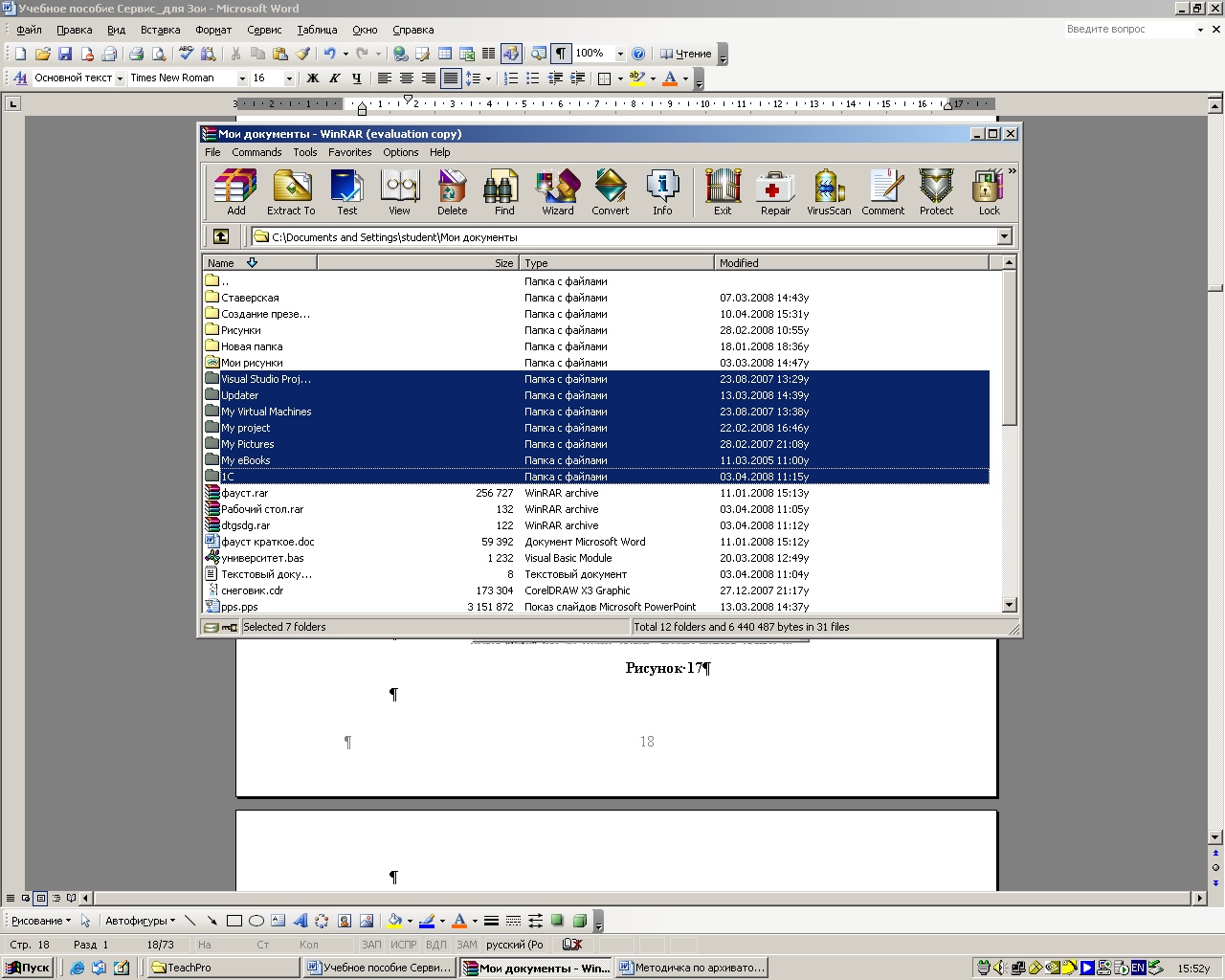
Task: Click the Comment icon in WinRAR
Action: [882, 192]
